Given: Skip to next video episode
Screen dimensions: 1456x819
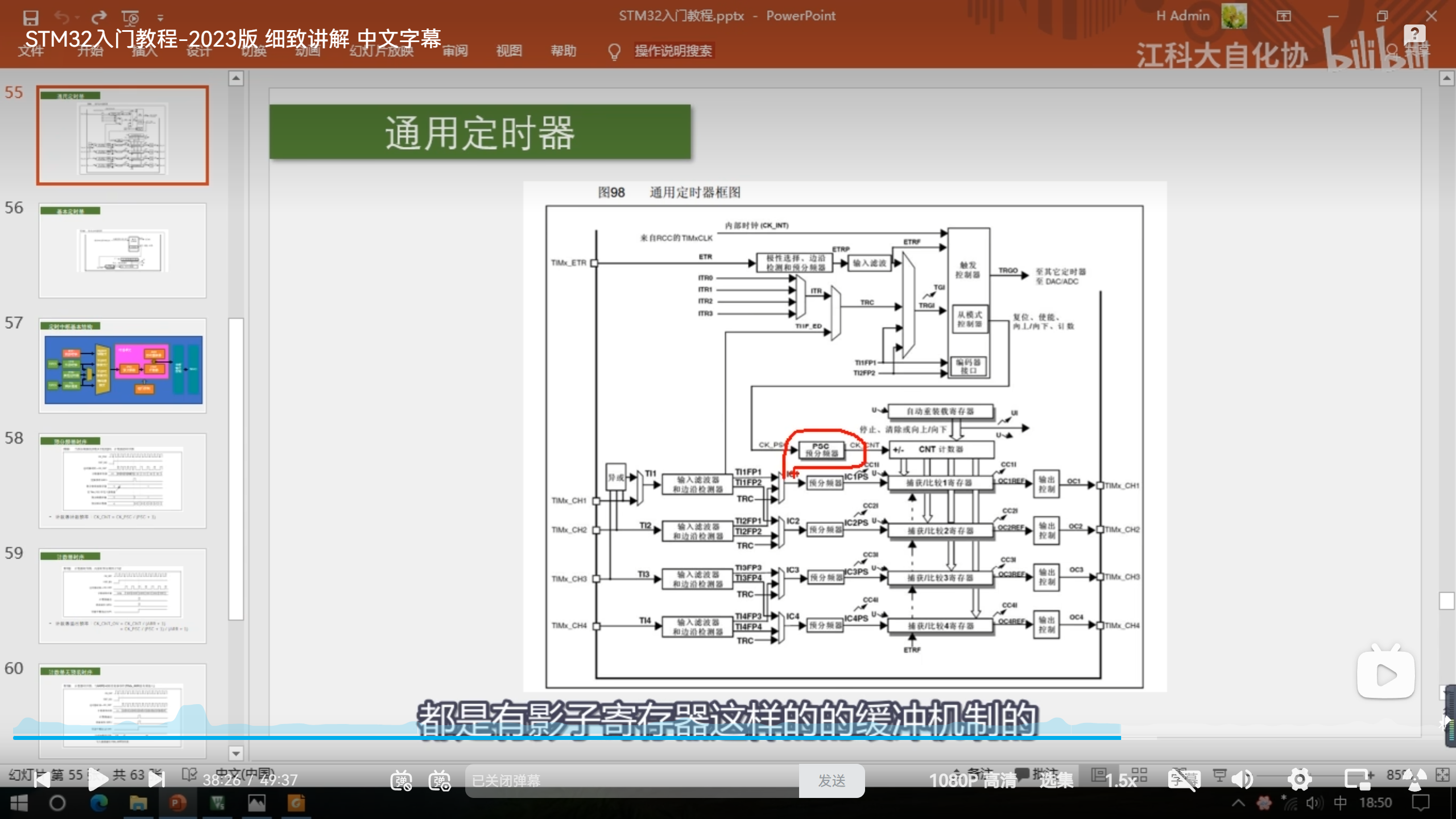Looking at the screenshot, I should tap(156, 780).
